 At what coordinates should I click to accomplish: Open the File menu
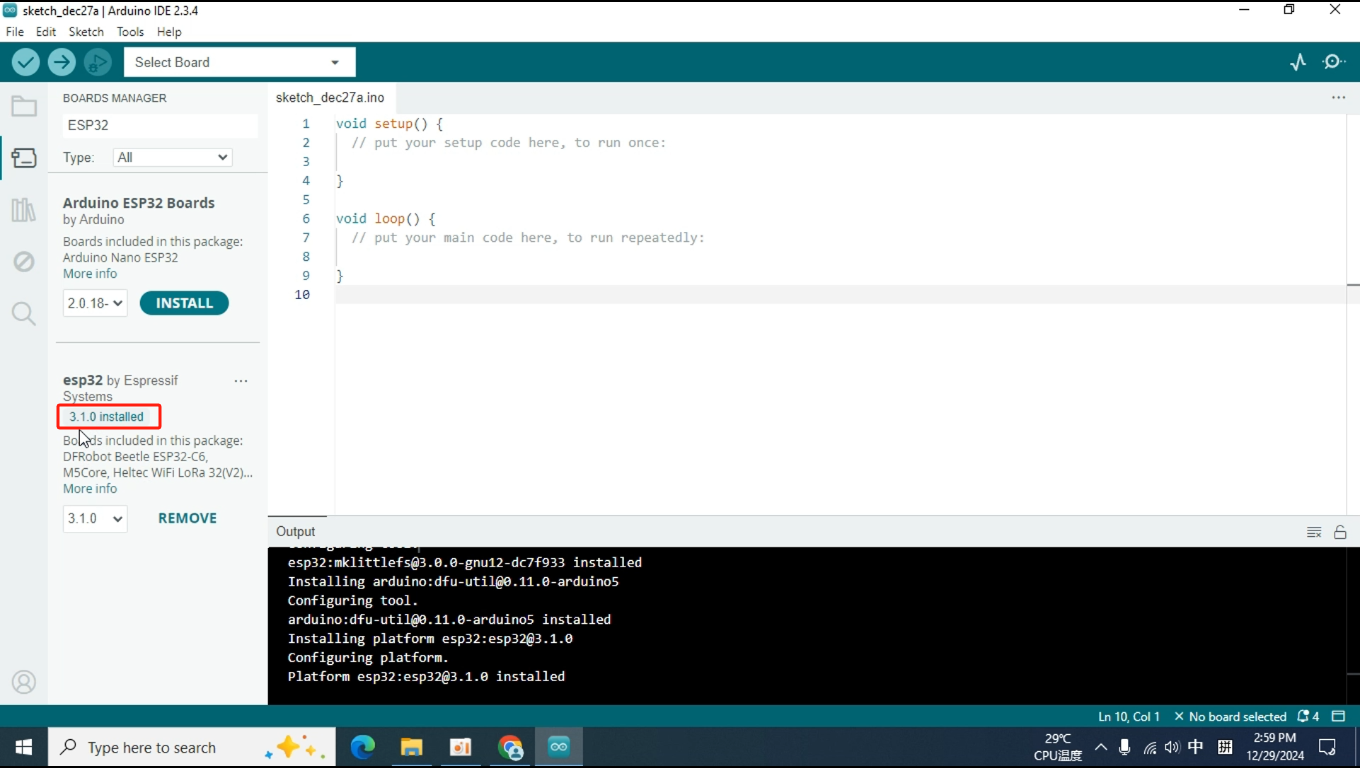15,32
